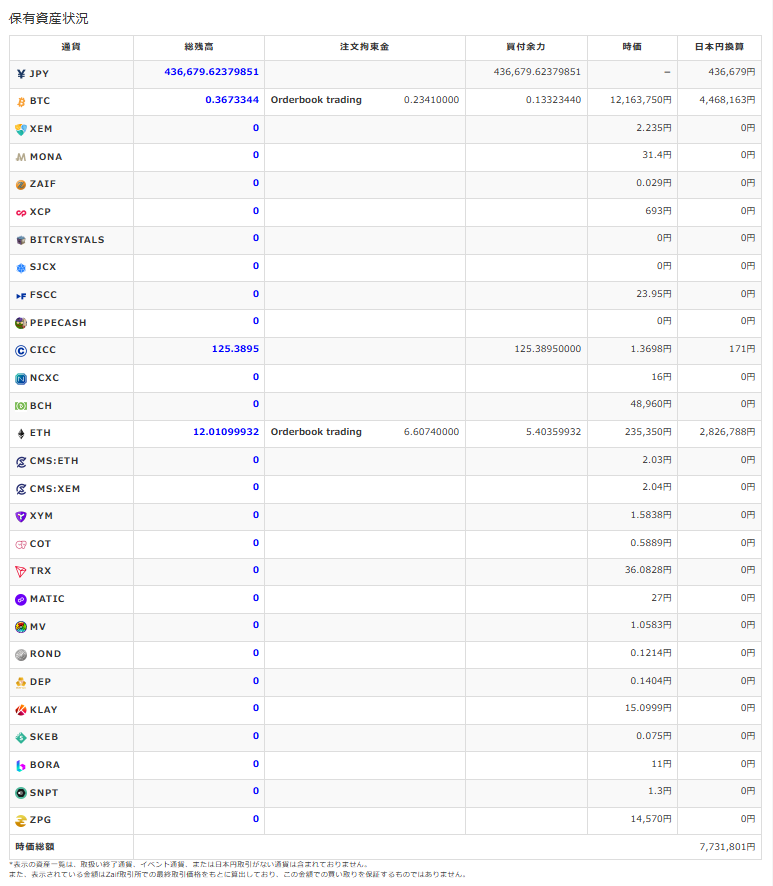The height and width of the screenshot is (886, 773).
Task: Click CICC yen value 171円
Action: tap(742, 349)
